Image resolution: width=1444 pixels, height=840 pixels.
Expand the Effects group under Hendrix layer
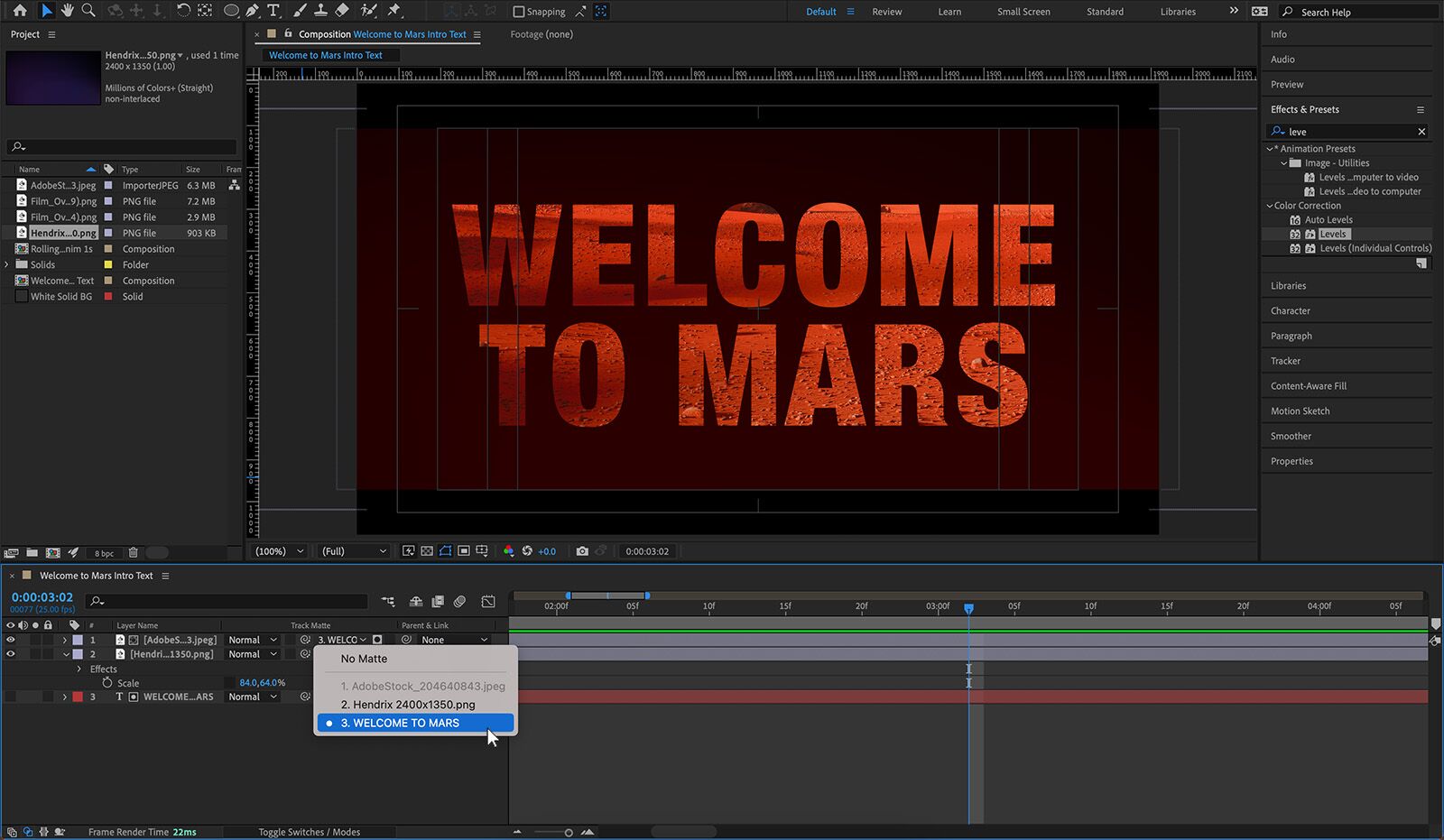click(79, 669)
